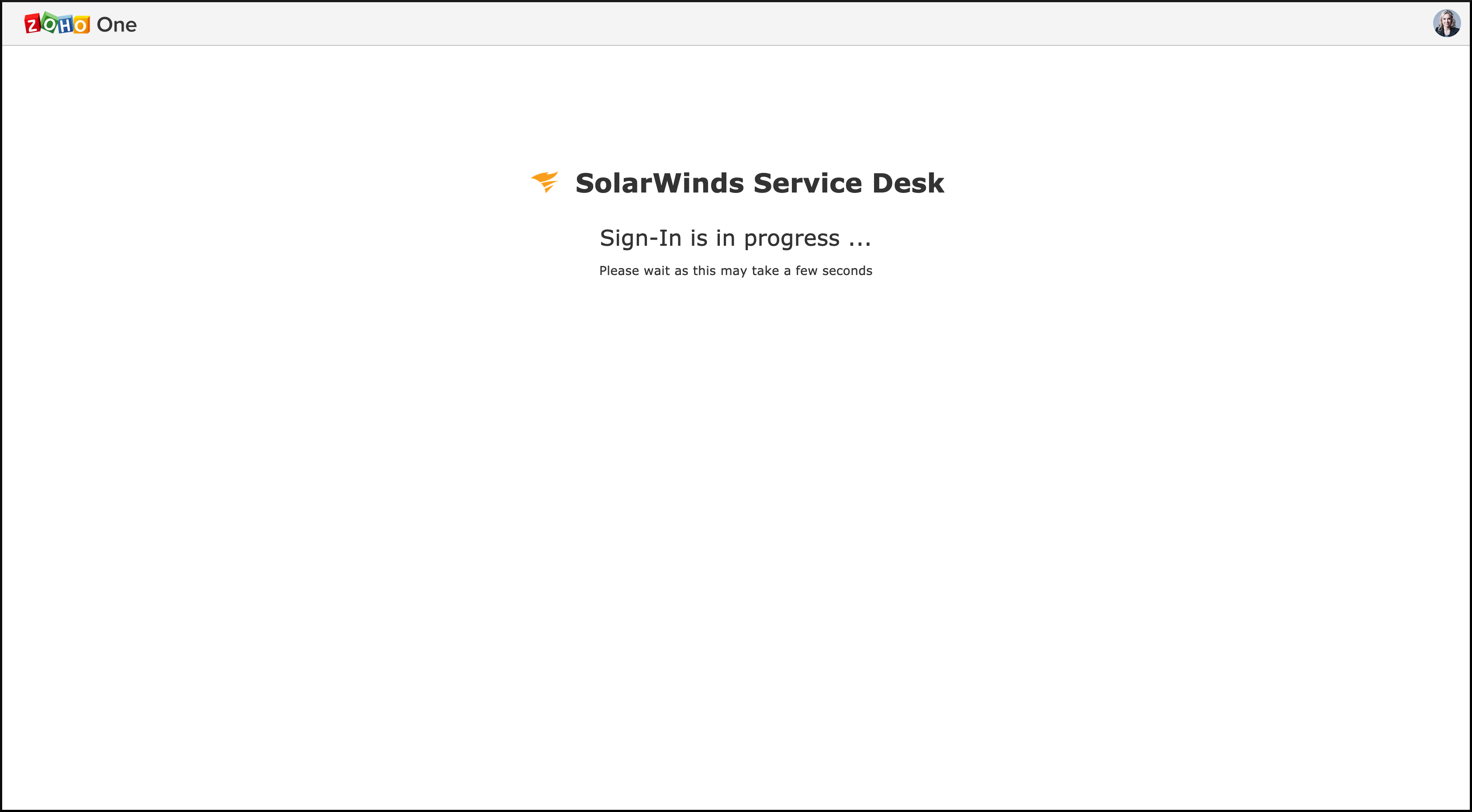
Task: Click the word 'Desk' in the title
Action: click(x=908, y=183)
